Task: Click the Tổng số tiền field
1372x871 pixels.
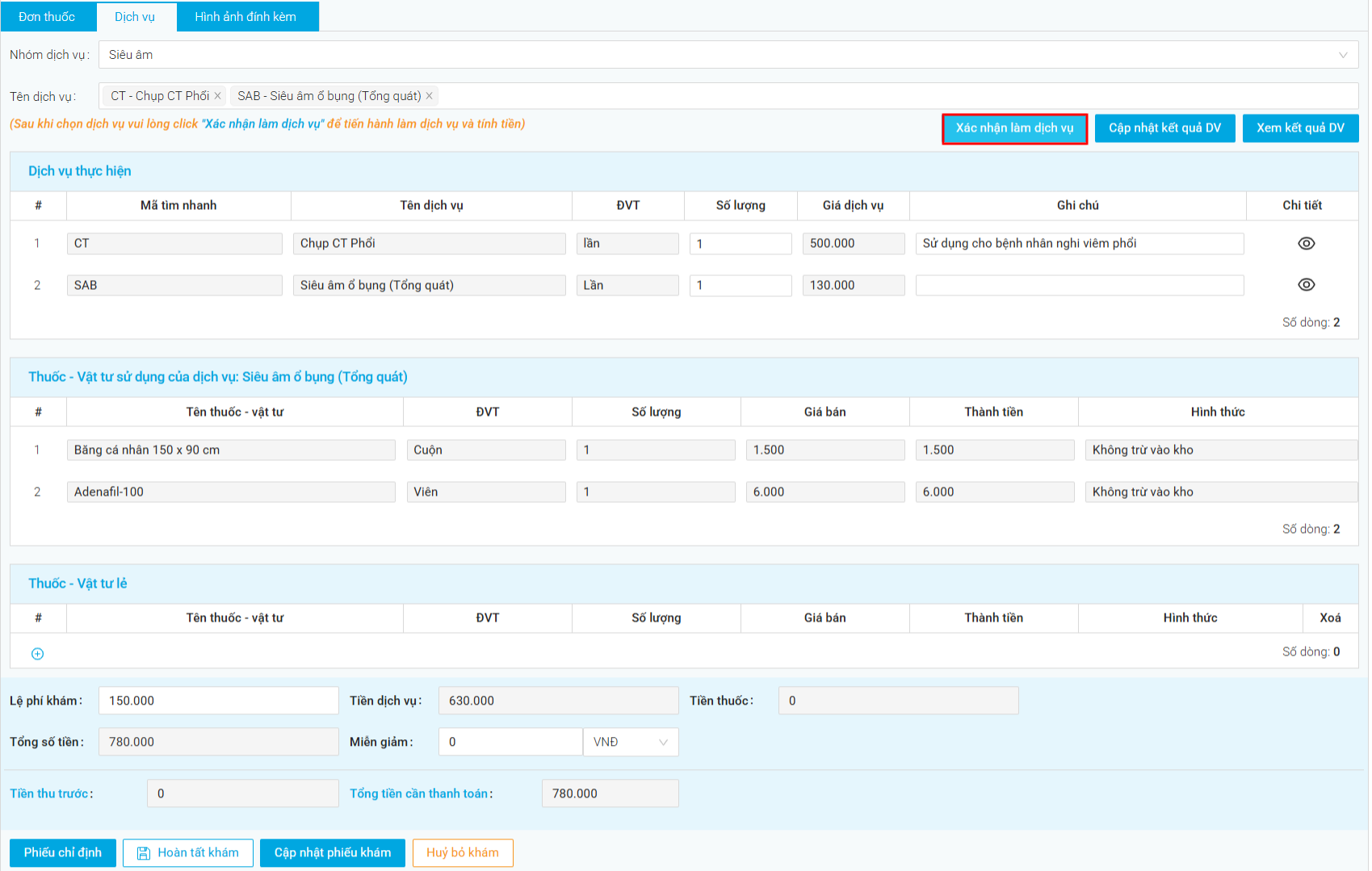Action: [219, 742]
